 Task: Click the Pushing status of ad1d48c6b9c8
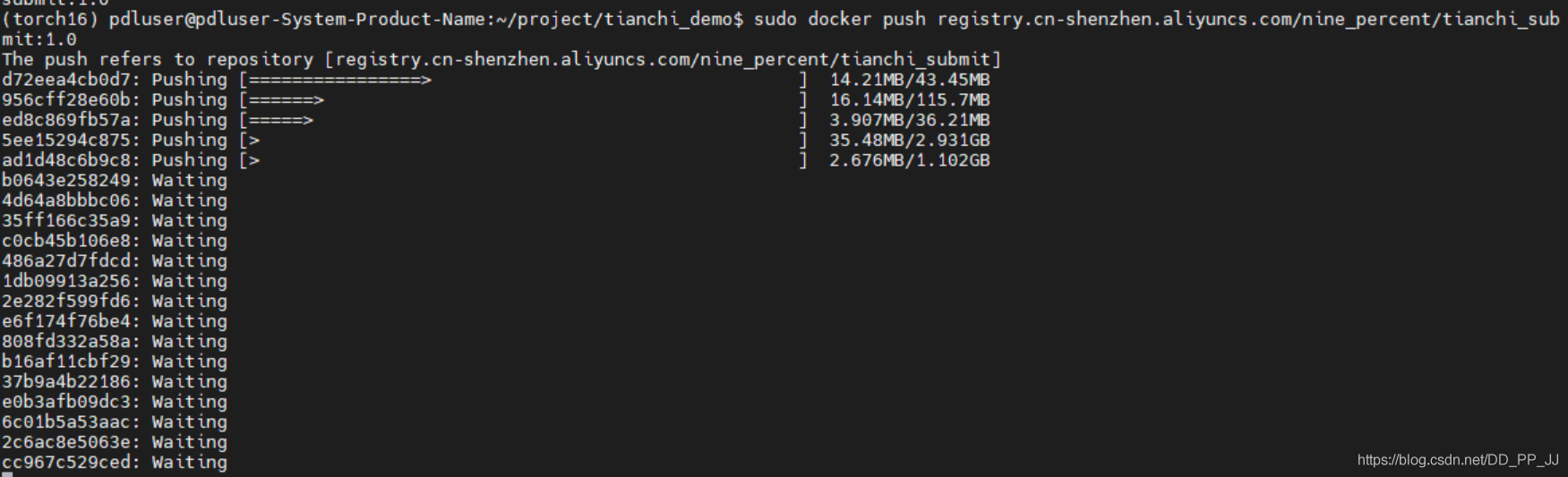coord(189,160)
